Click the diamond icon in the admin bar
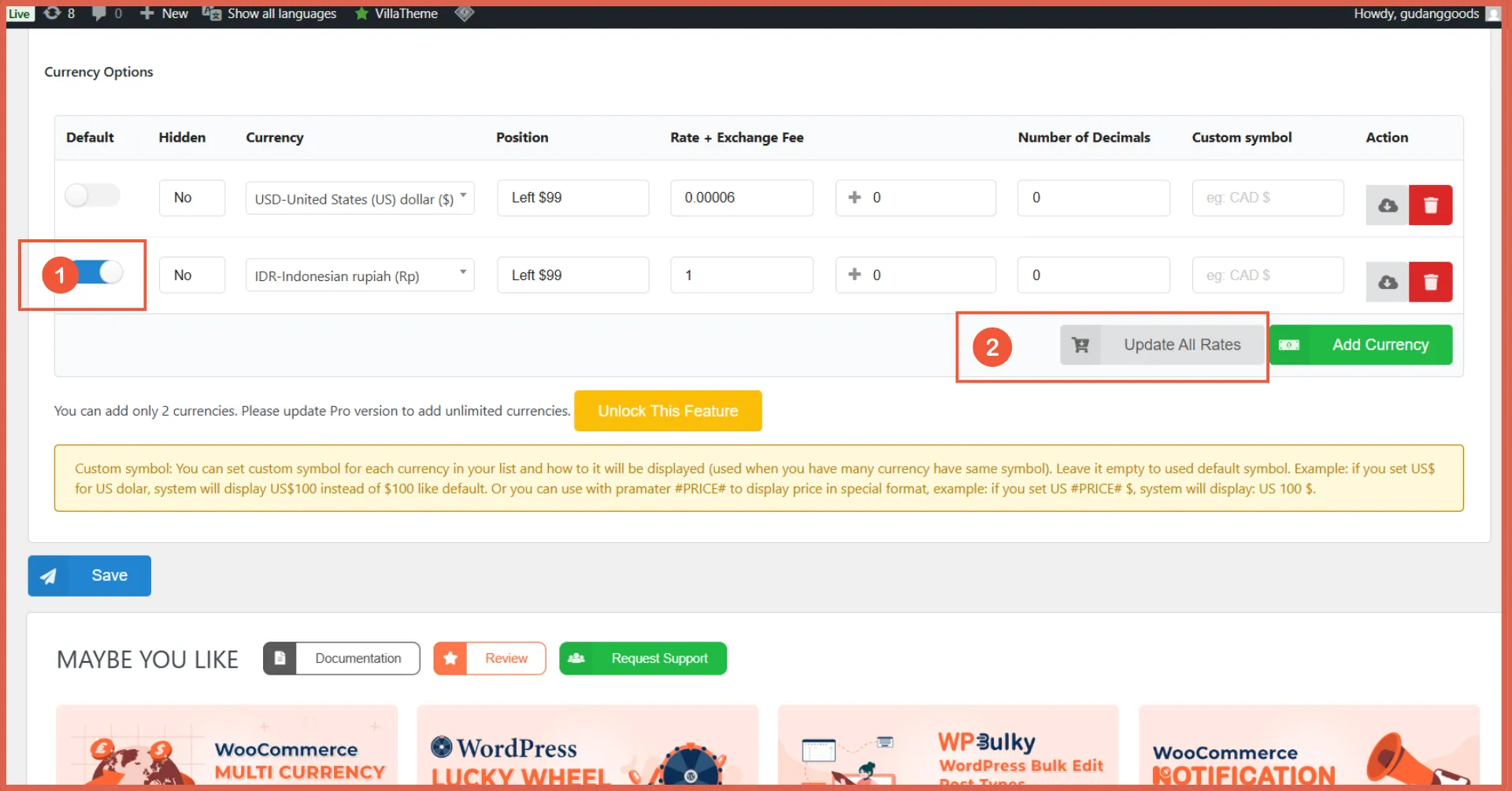Screen dimensions: 1512x791 point(464,13)
